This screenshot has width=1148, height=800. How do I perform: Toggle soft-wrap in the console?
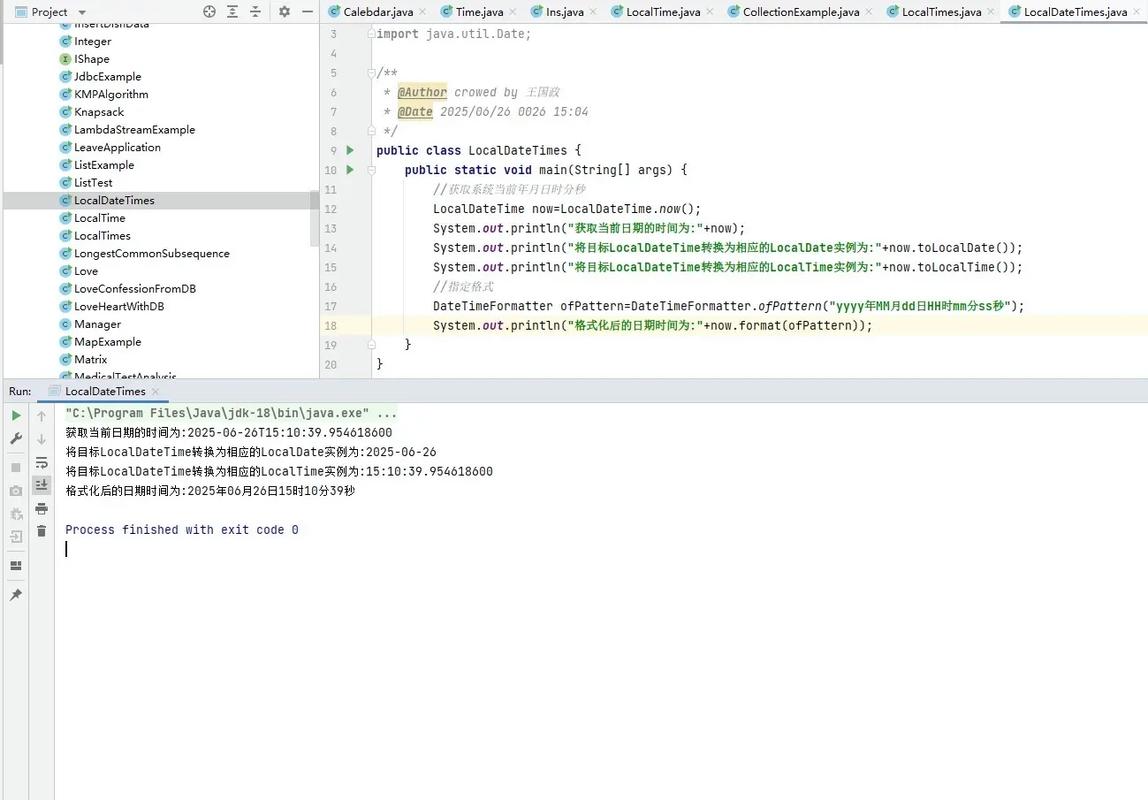(41, 462)
